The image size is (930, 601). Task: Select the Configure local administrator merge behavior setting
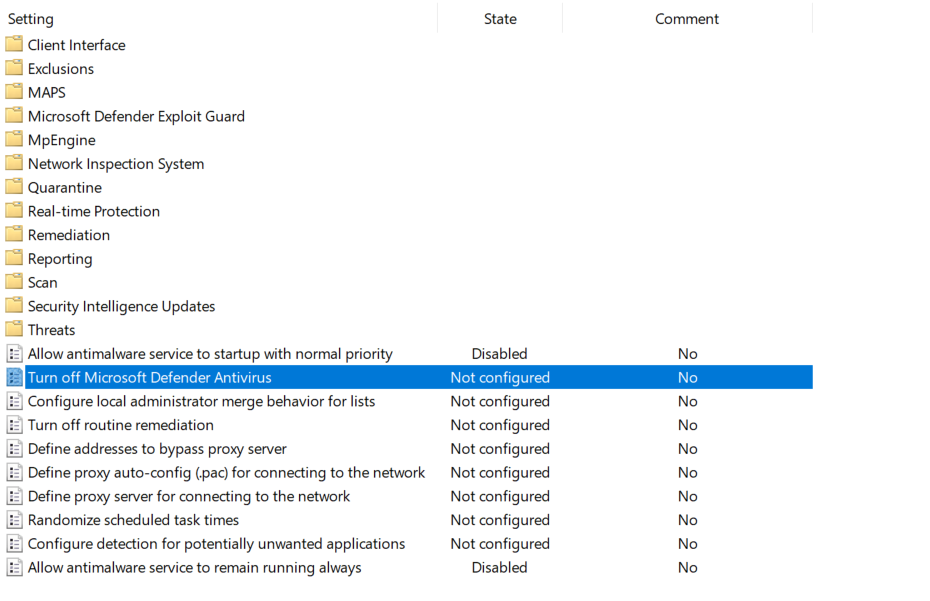pos(202,401)
